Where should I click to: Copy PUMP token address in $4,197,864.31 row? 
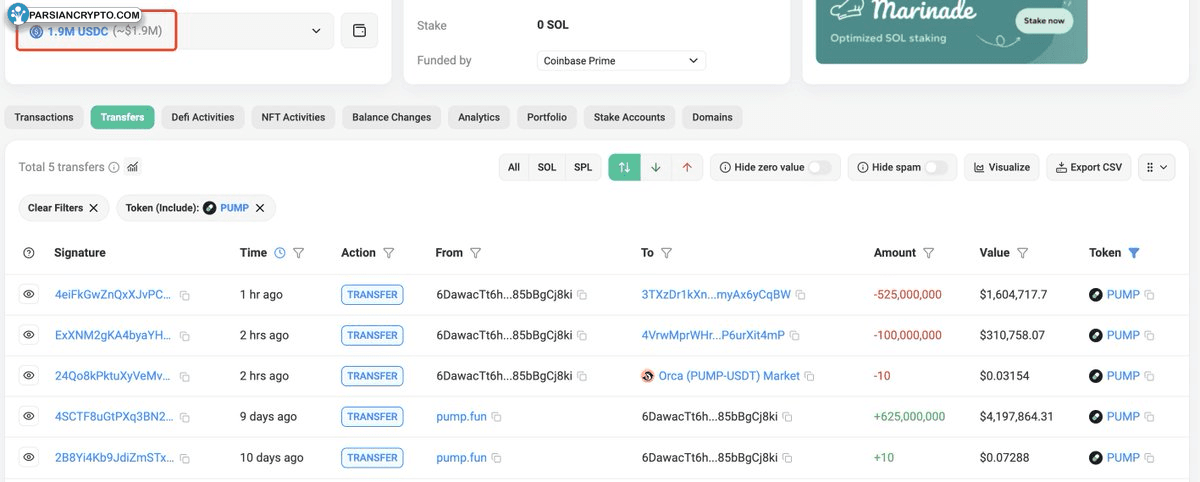1150,417
